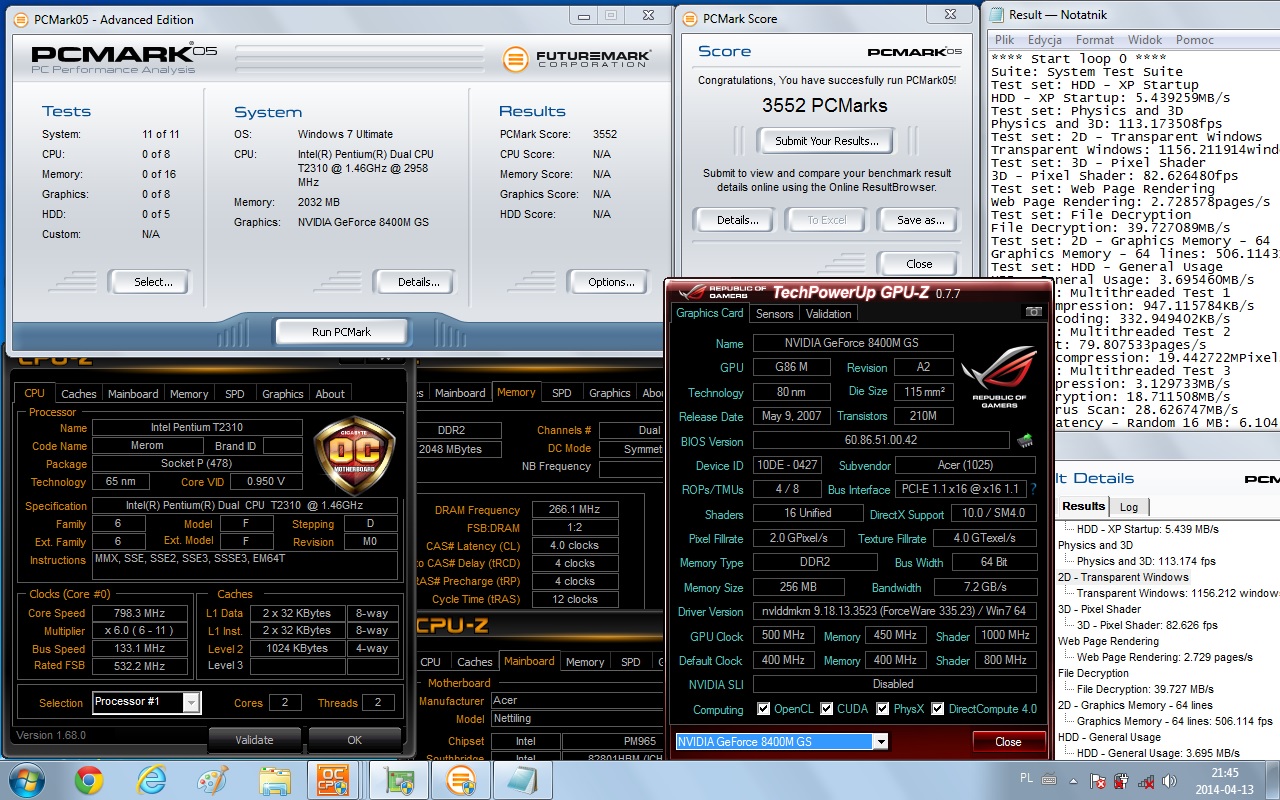Switch to Caches tab in CPU-Z front window
The height and width of the screenshot is (800, 1280).
tap(80, 394)
